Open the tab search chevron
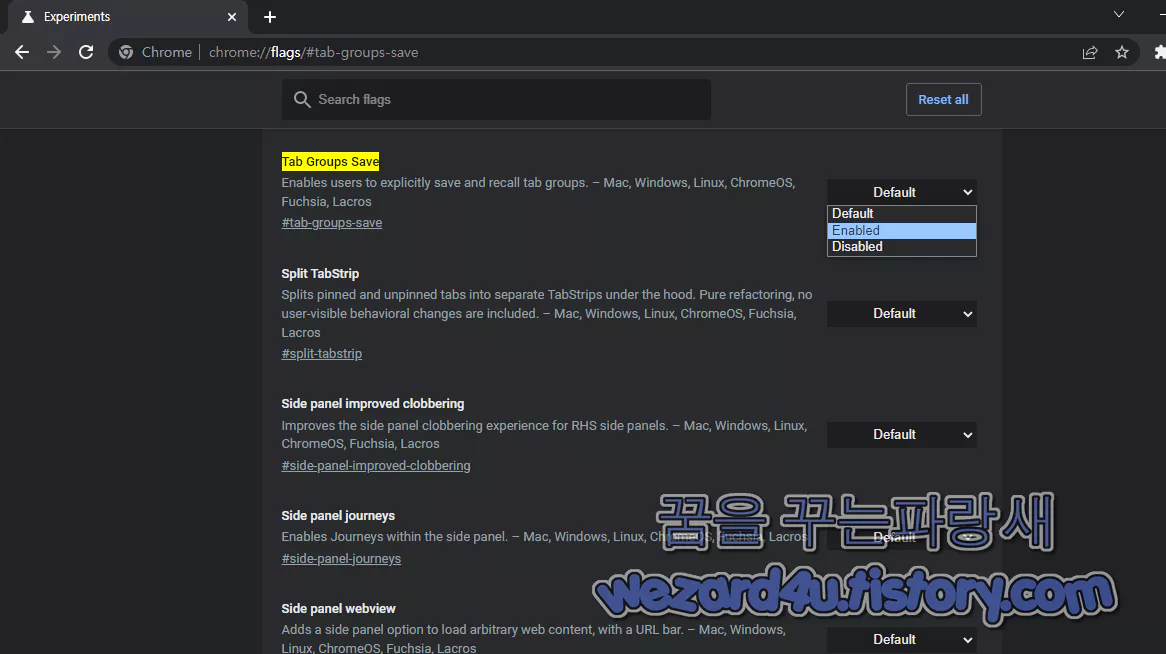Viewport: 1166px width, 654px height. click(x=1118, y=14)
